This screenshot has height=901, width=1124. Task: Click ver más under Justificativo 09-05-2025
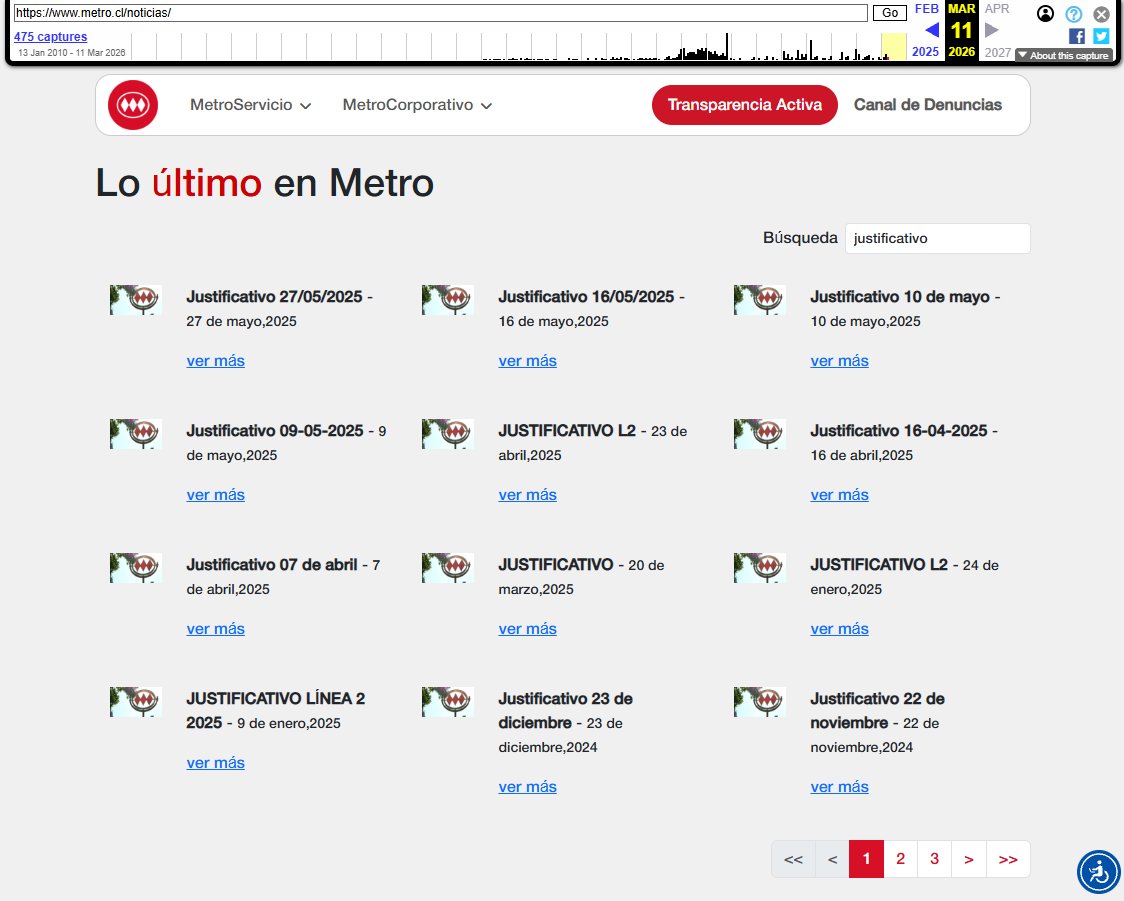216,495
